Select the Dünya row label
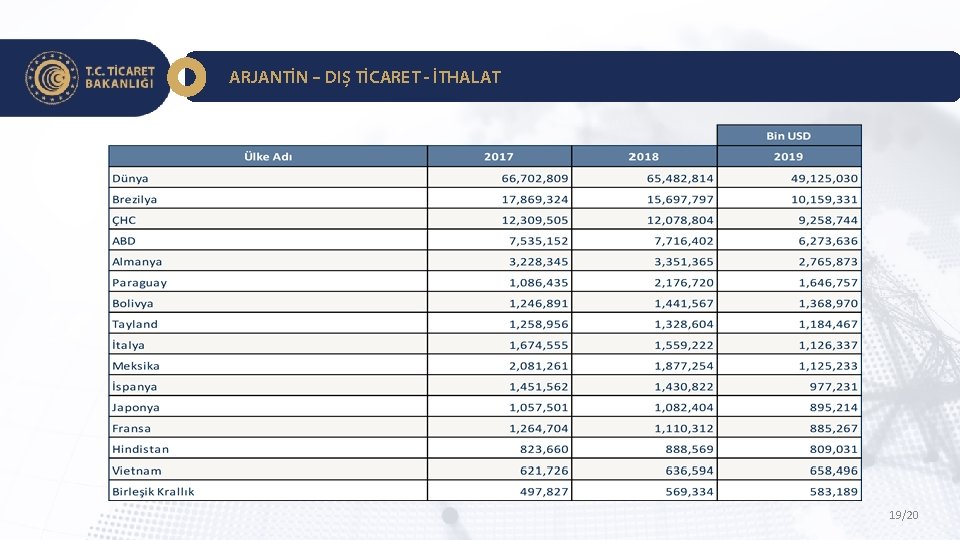 [131, 178]
